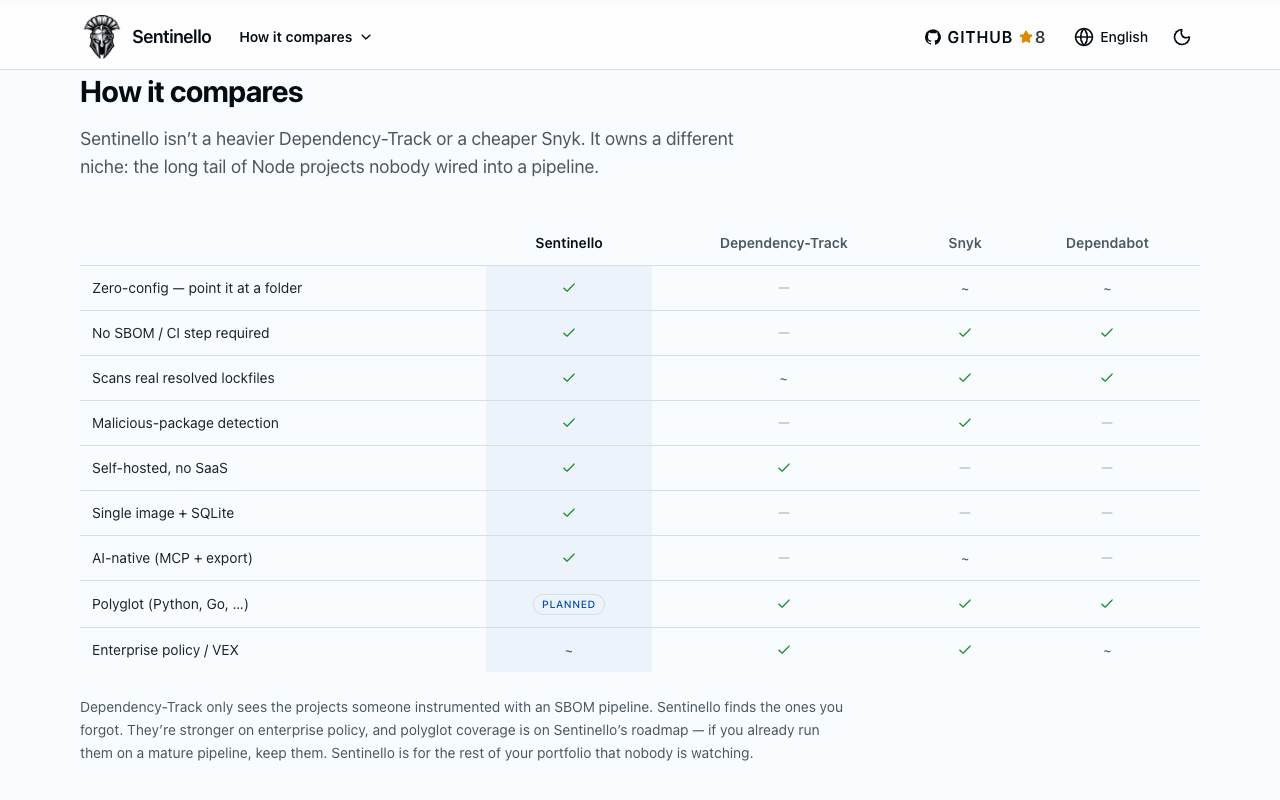The image size is (1280, 800).
Task: Click the 'Malicious-package detection' row label
Action: tap(185, 423)
